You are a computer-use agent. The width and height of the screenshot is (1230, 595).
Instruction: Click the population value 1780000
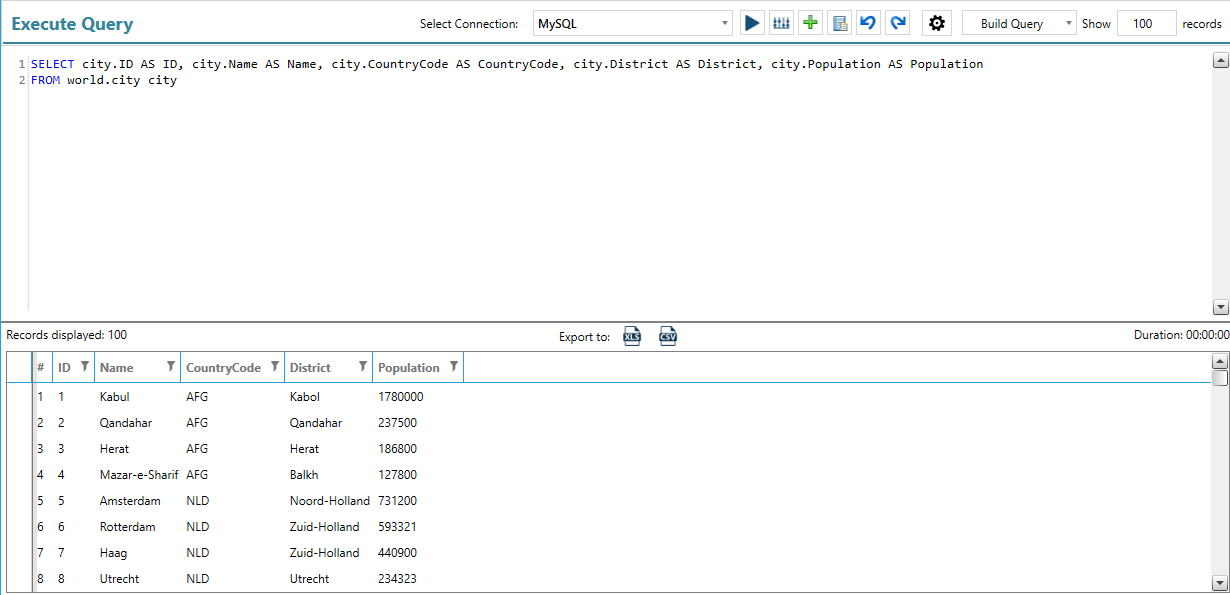click(401, 397)
